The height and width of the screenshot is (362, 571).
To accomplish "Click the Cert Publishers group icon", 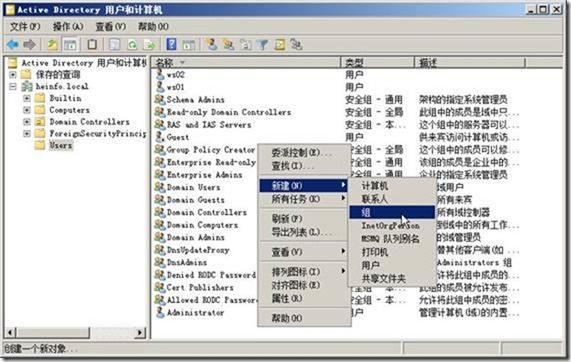I will click(x=160, y=287).
